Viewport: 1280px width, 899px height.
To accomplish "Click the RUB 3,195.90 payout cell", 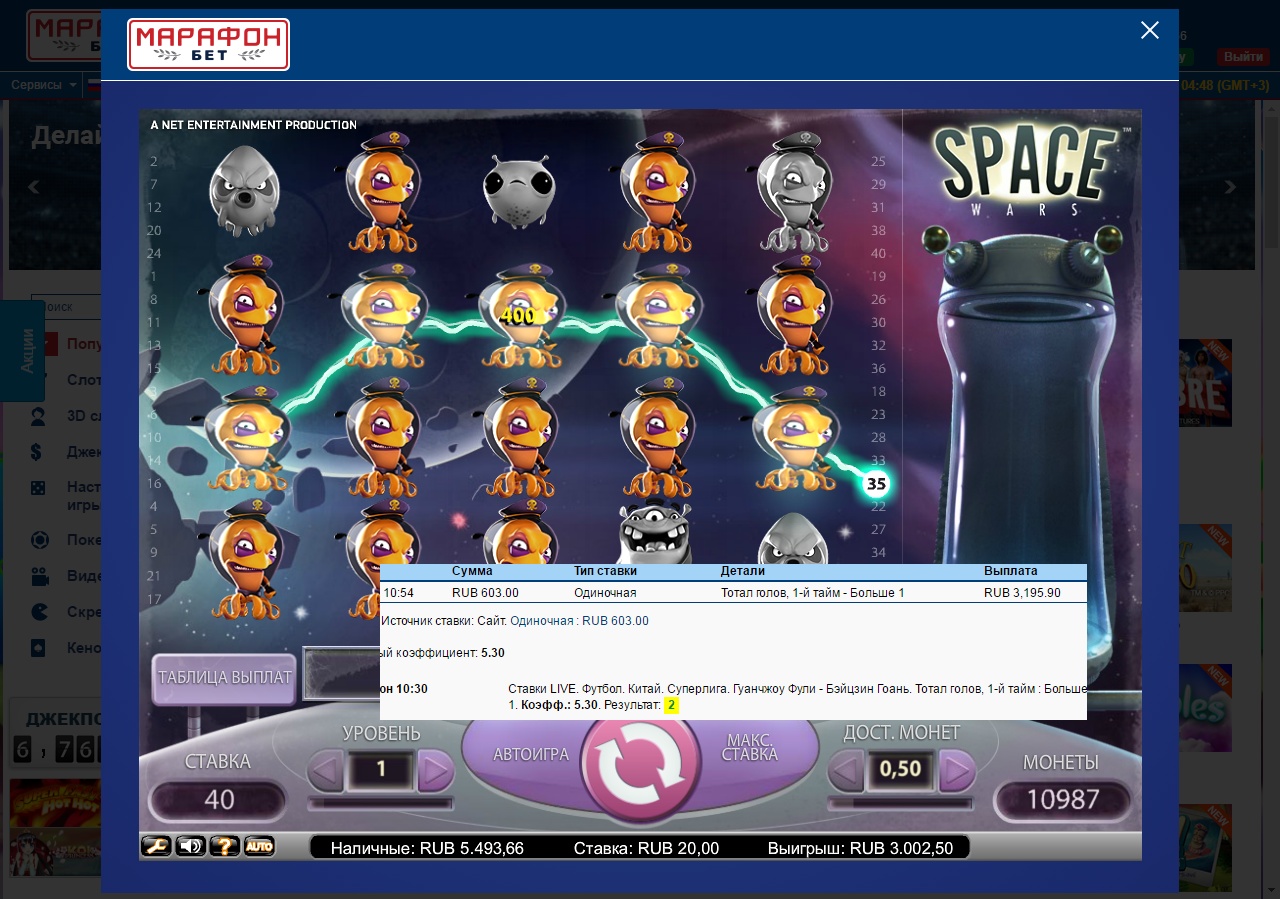I will [x=1022, y=593].
